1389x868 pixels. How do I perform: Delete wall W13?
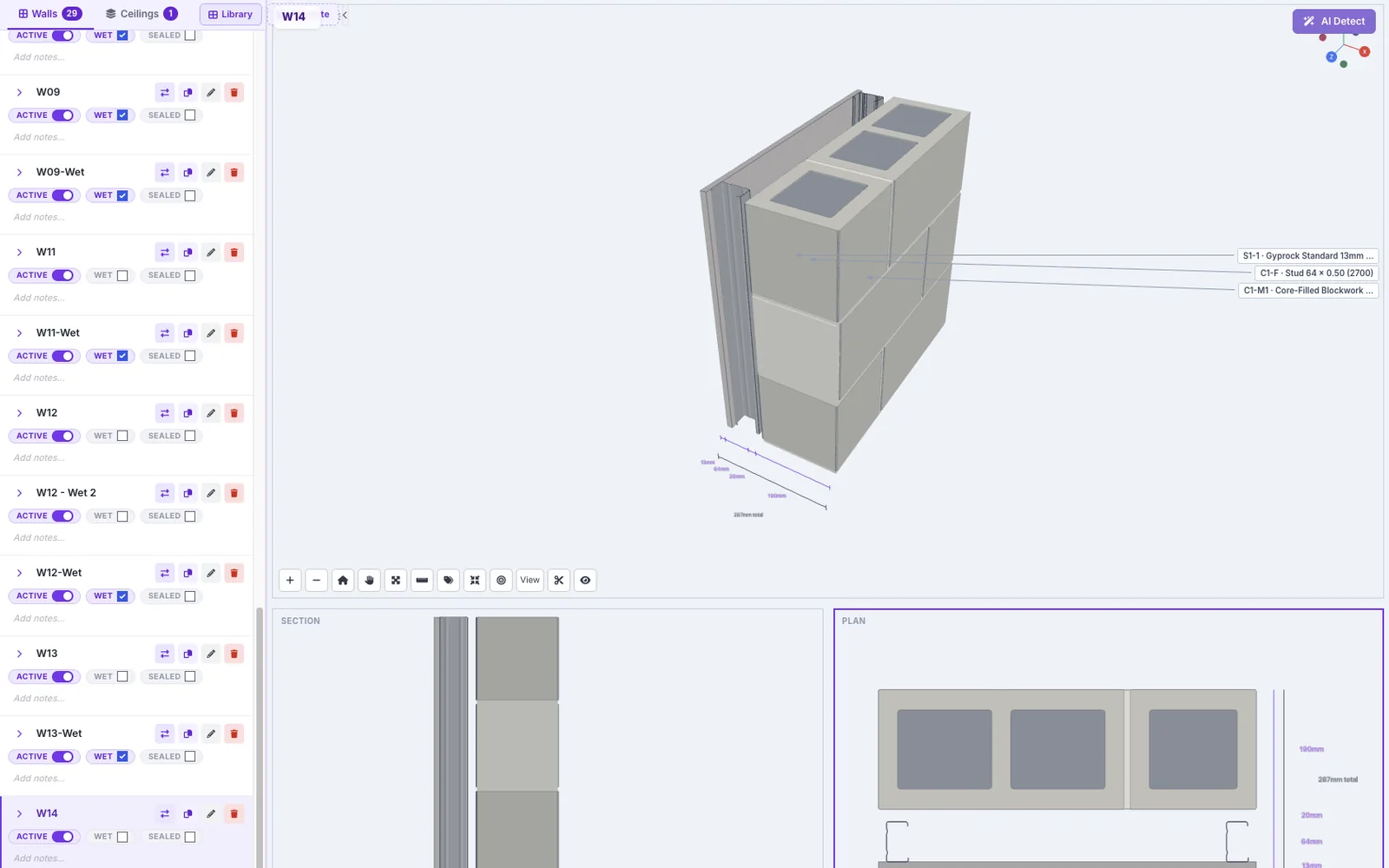pos(234,653)
